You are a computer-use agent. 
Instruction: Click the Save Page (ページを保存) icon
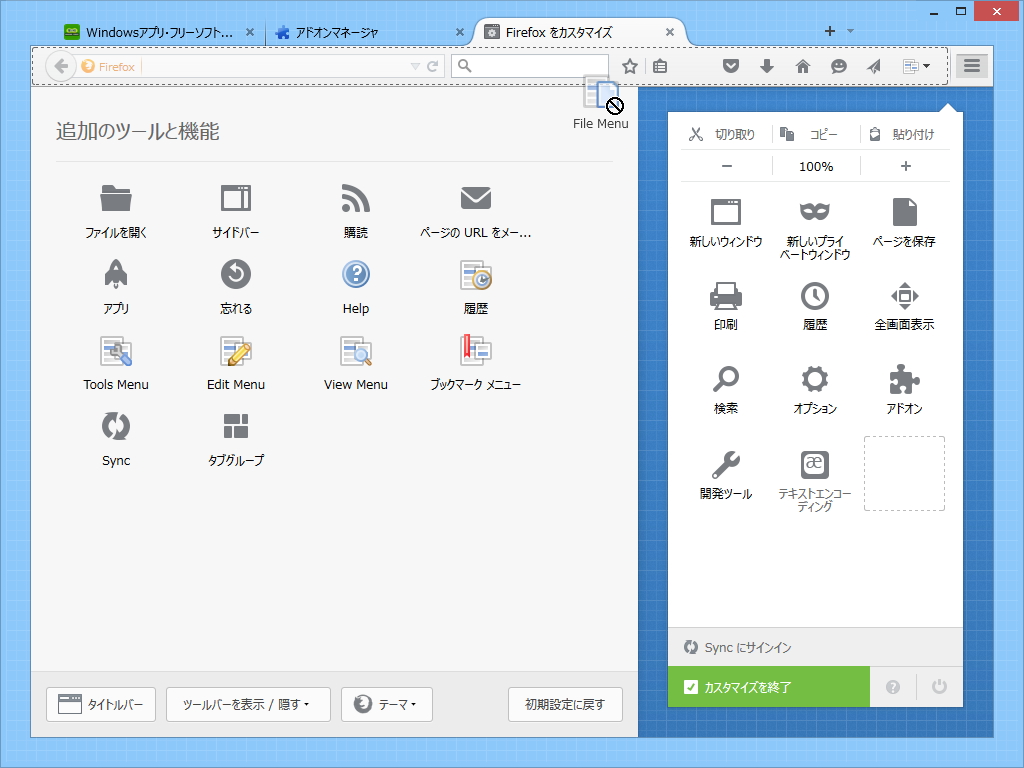(x=904, y=212)
